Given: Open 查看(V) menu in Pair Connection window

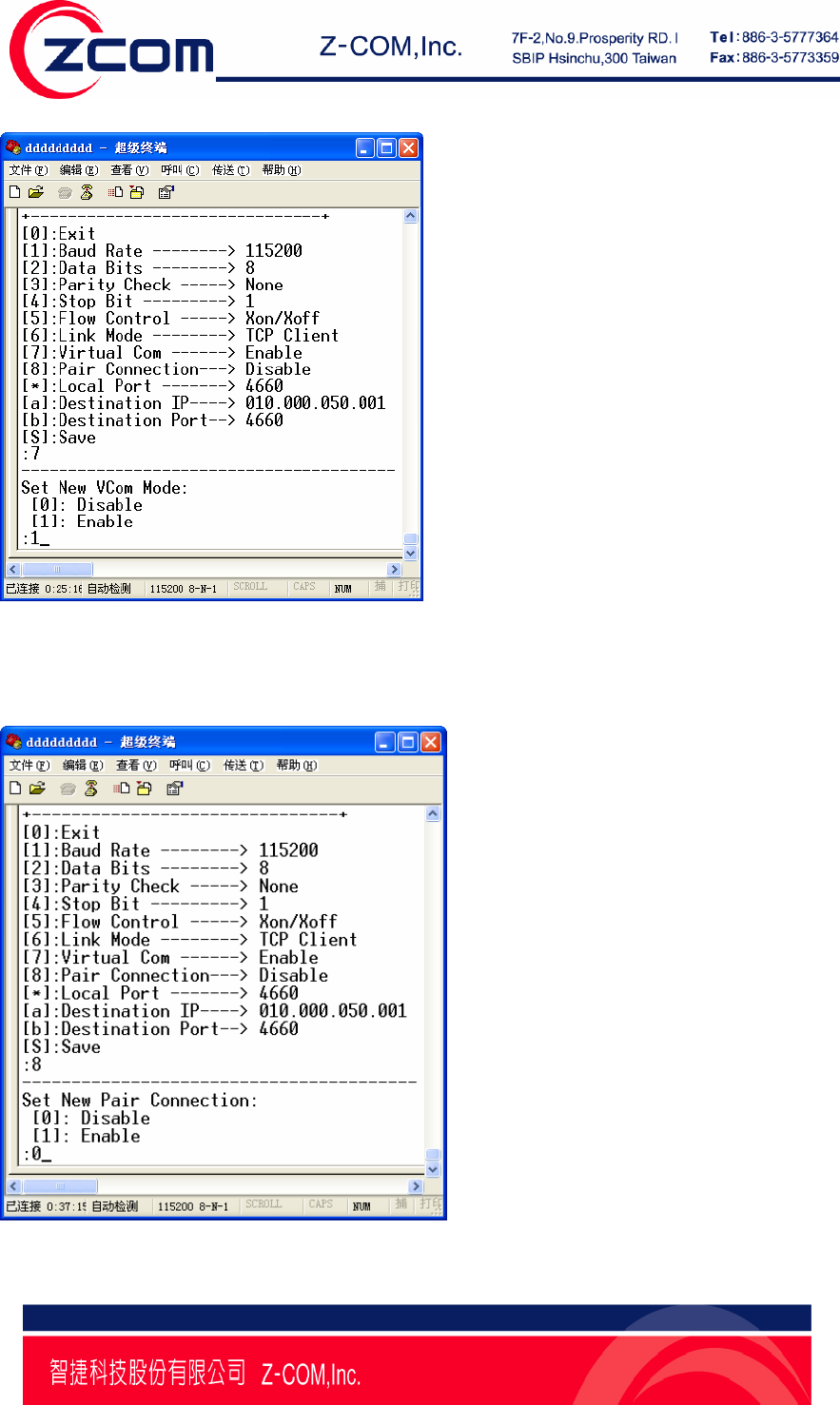Looking at the screenshot, I should 136,765.
